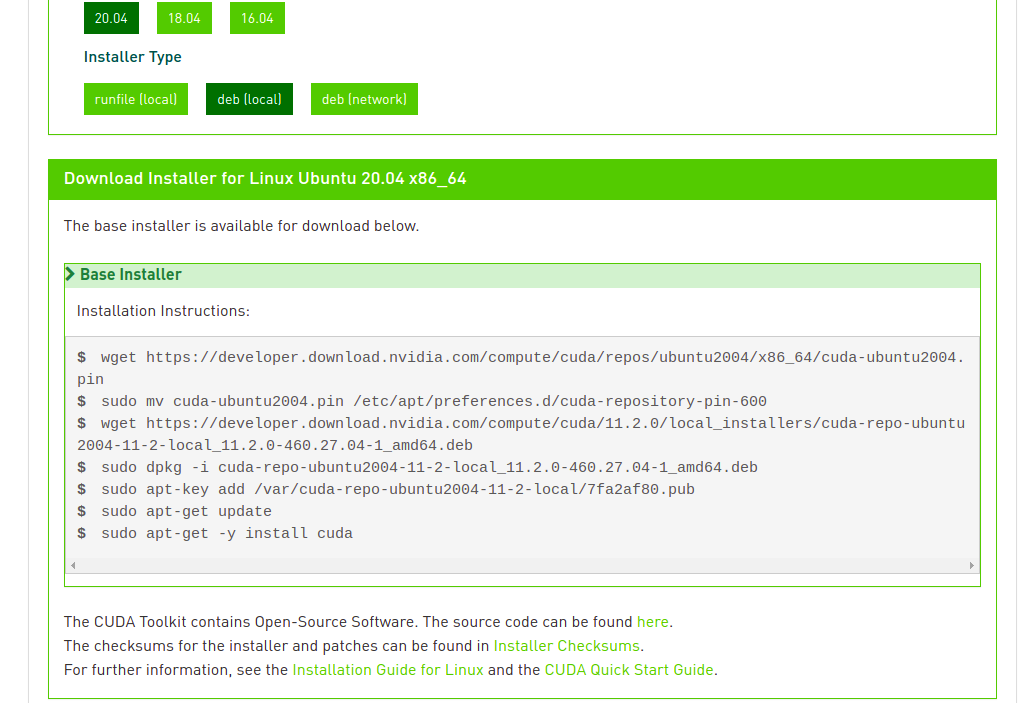This screenshot has width=1033, height=703.
Task: Click the wget local_installers cuda-repo command
Action: pyautogui.click(x=521, y=434)
